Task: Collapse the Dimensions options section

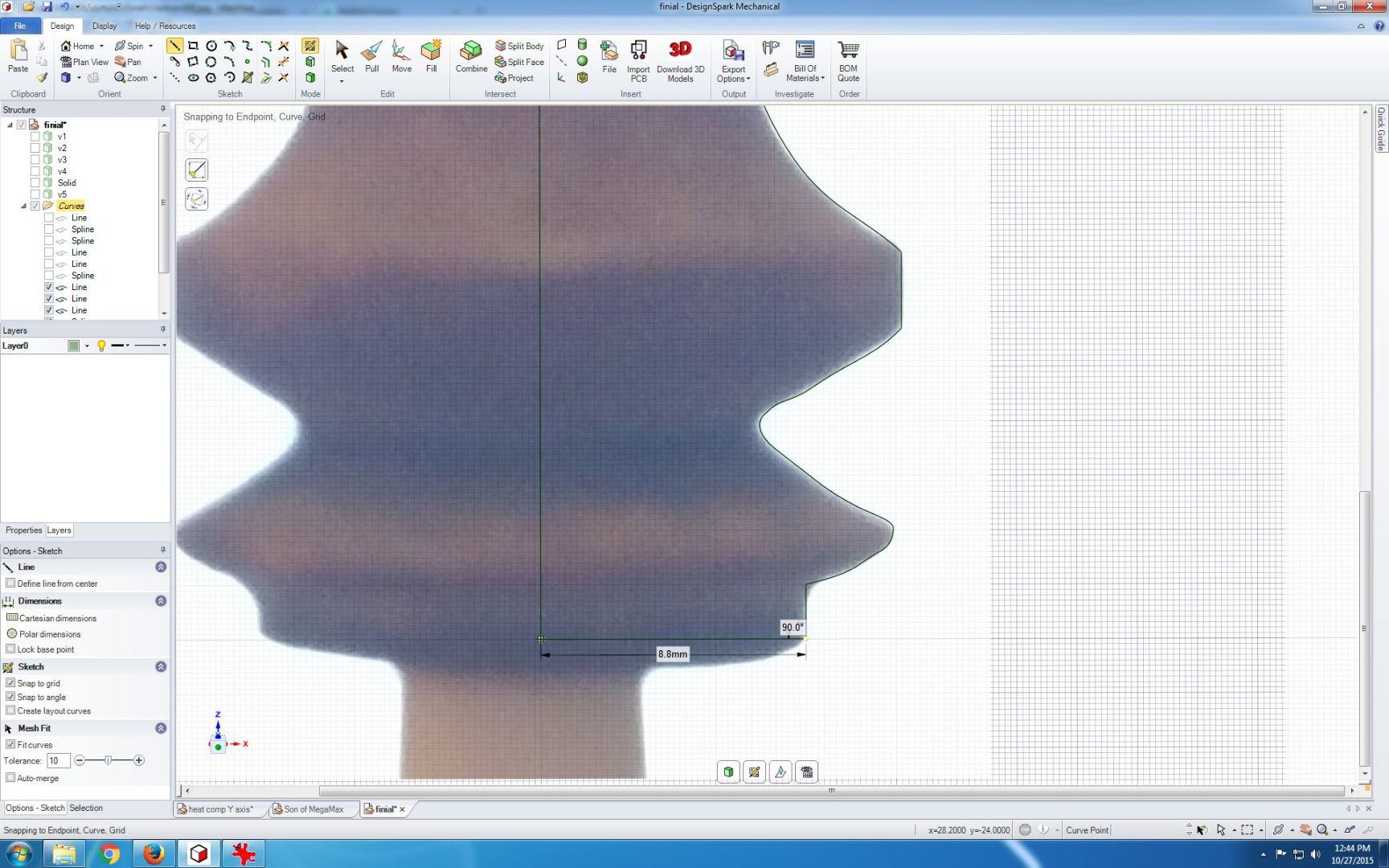Action: pyautogui.click(x=161, y=601)
